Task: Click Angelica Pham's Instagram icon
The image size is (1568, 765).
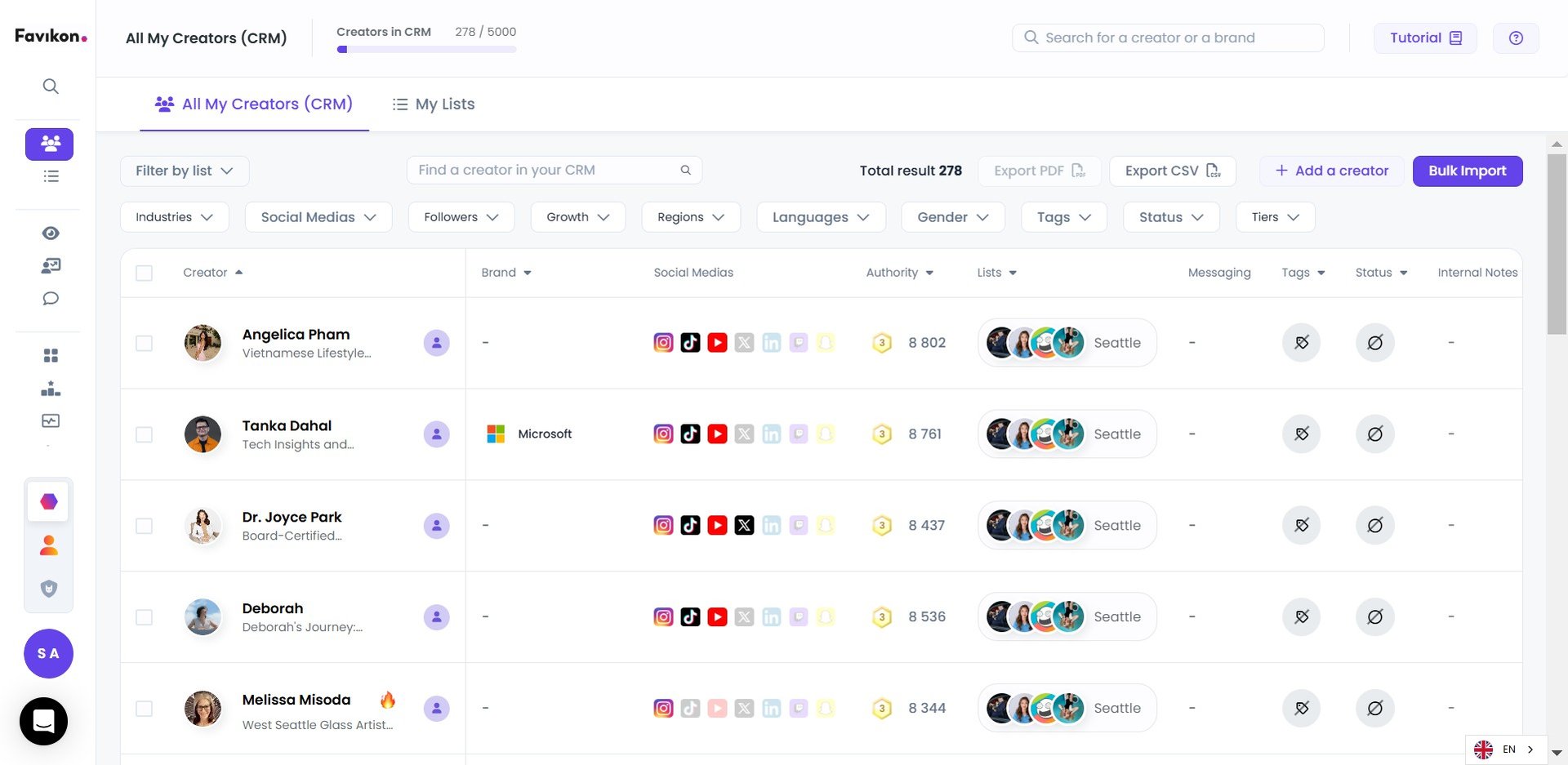Action: [663, 343]
